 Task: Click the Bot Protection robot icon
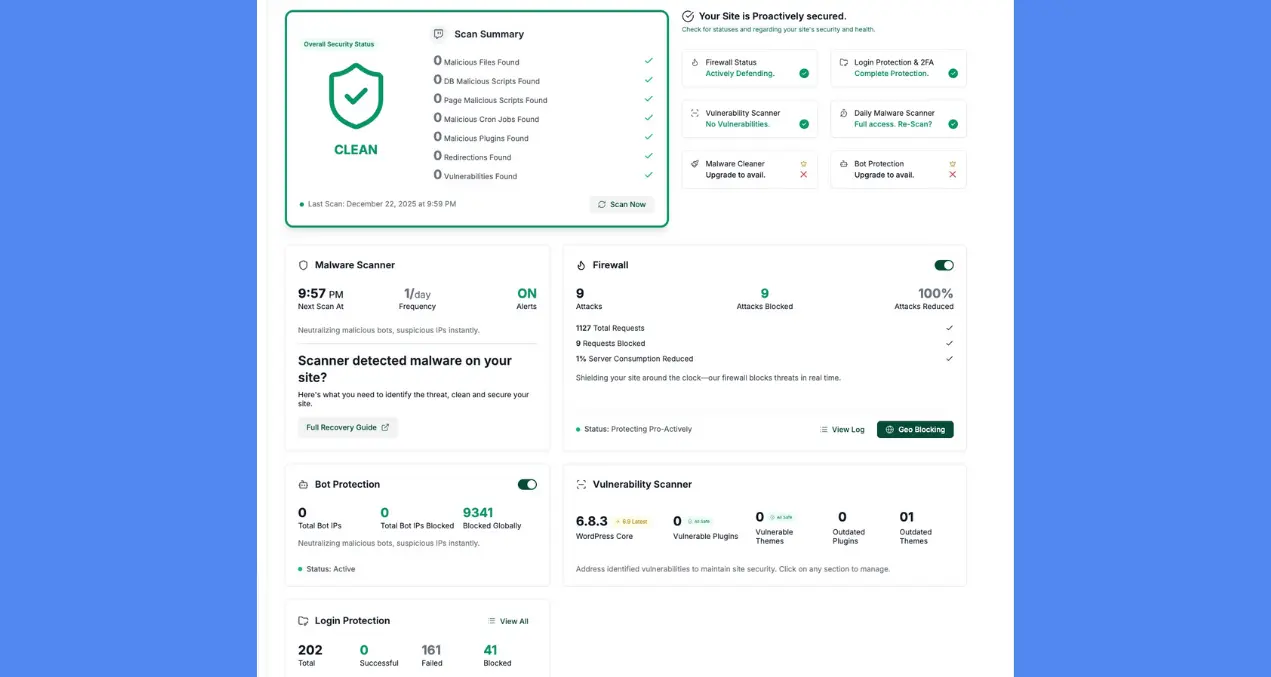point(303,485)
